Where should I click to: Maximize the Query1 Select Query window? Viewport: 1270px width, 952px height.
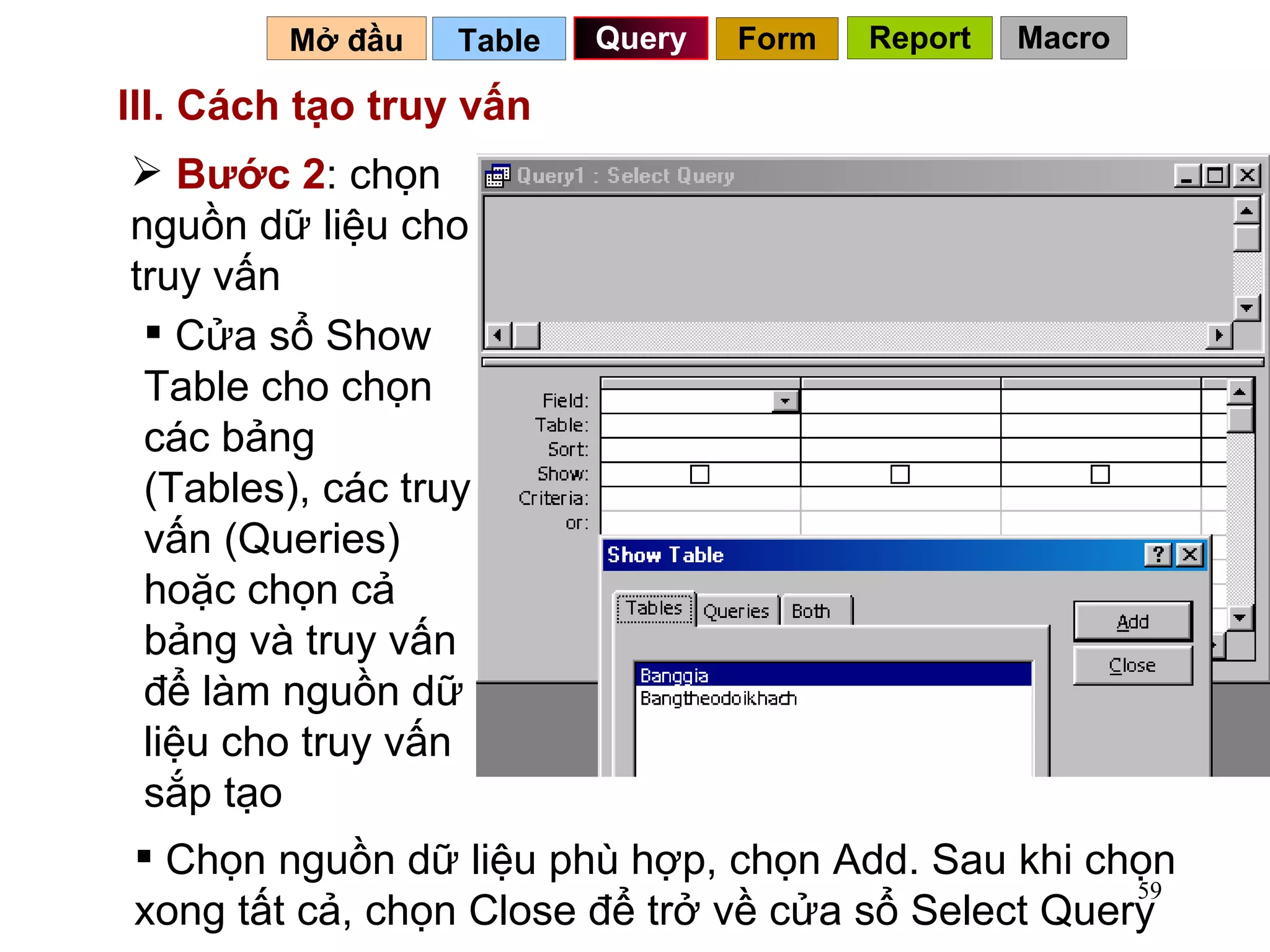1215,176
